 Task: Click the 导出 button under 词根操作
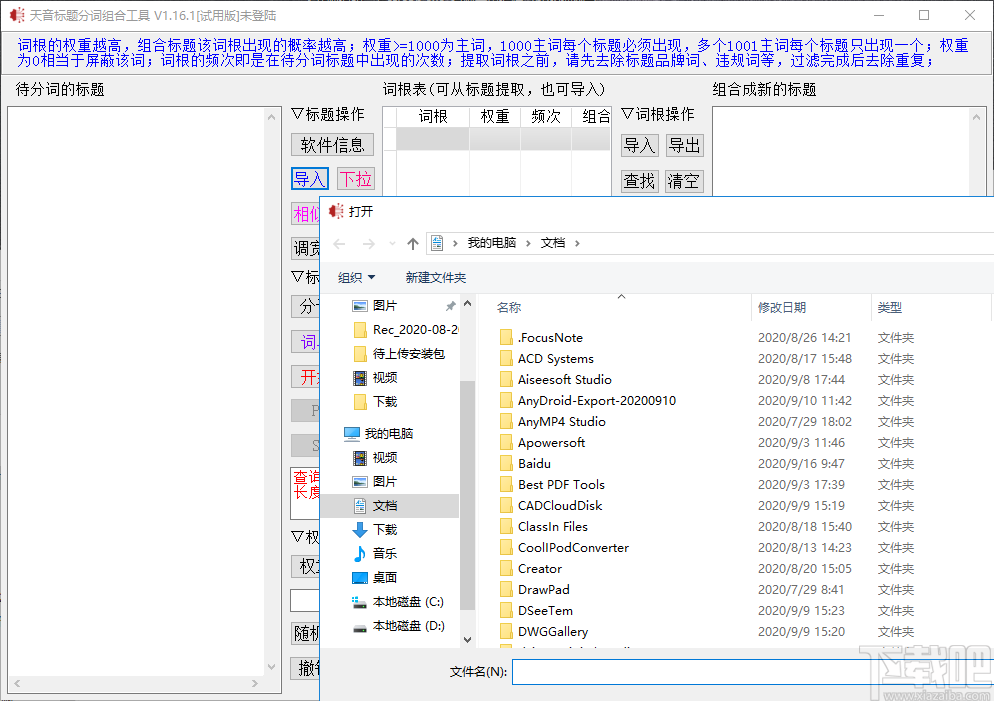click(x=684, y=145)
